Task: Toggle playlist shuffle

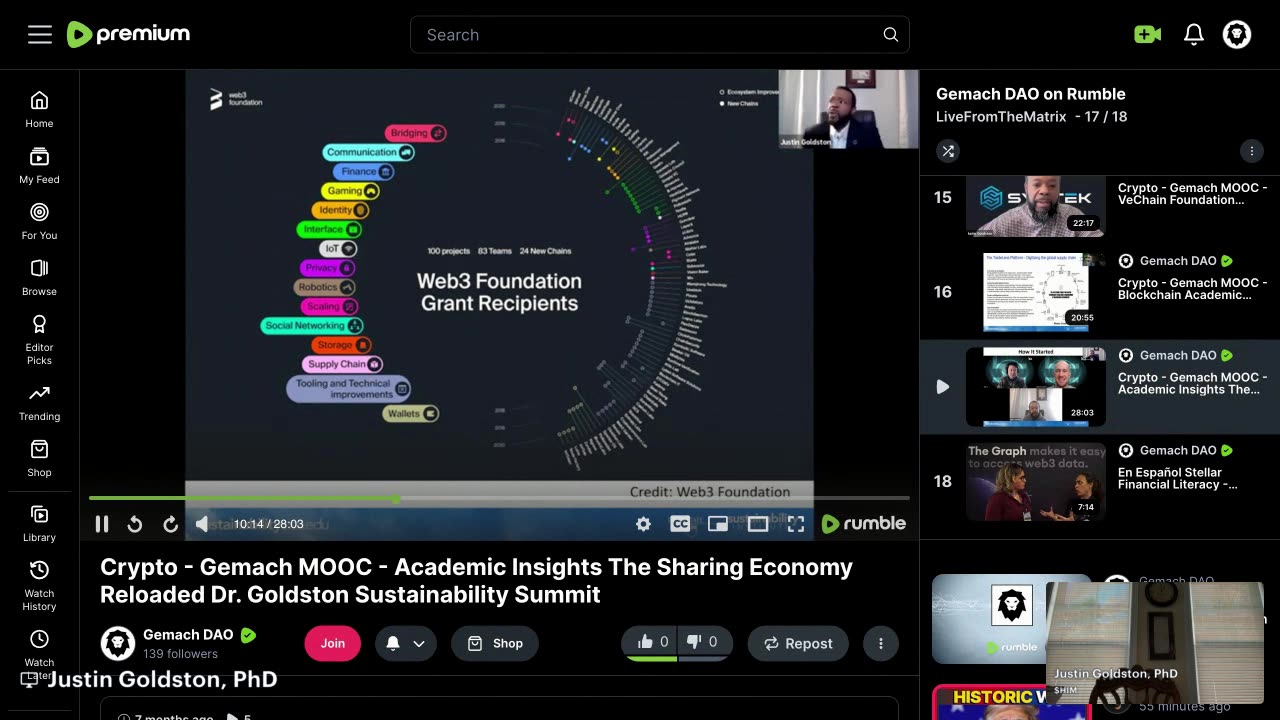Action: click(x=948, y=151)
